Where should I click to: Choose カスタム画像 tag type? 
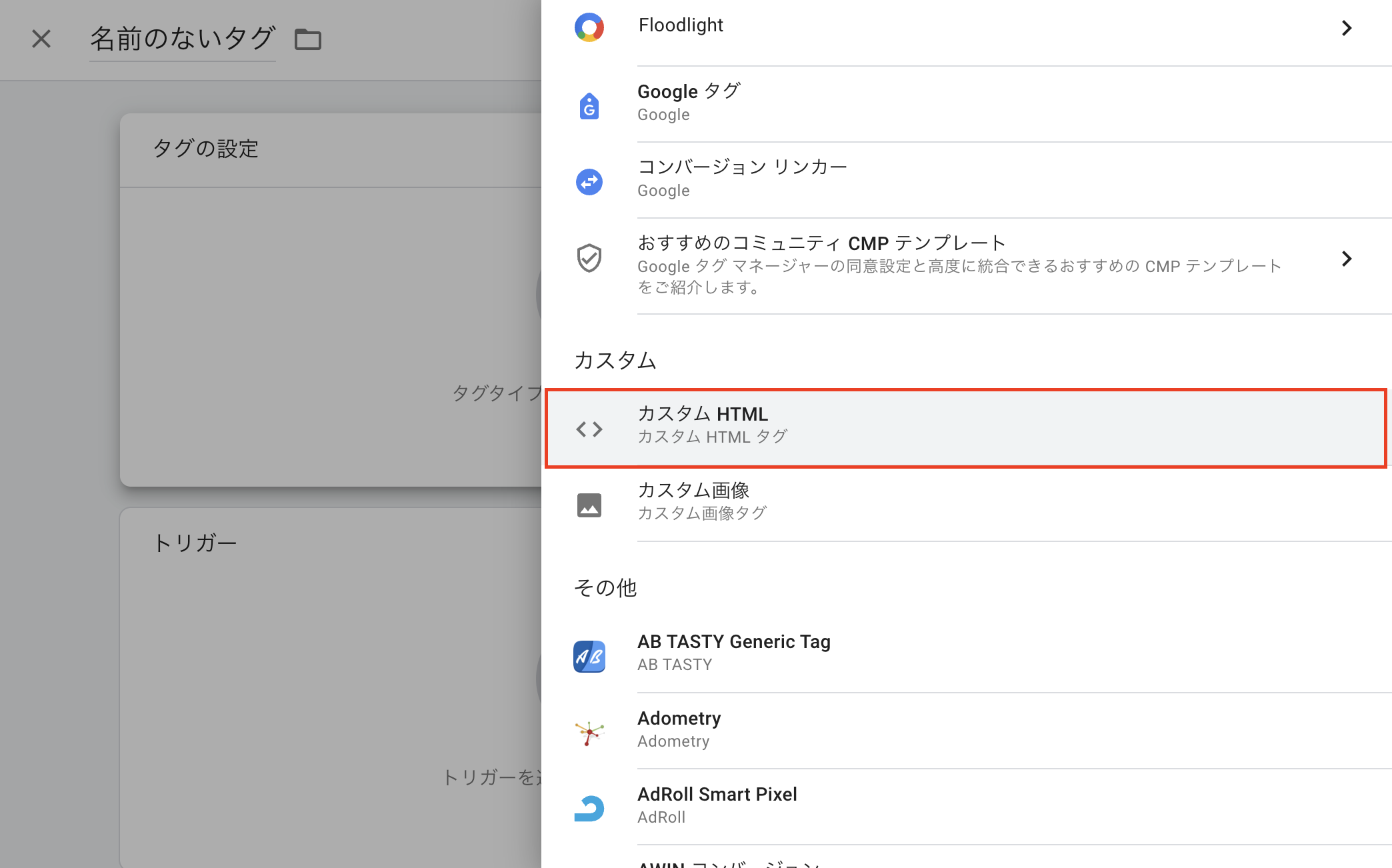point(967,503)
